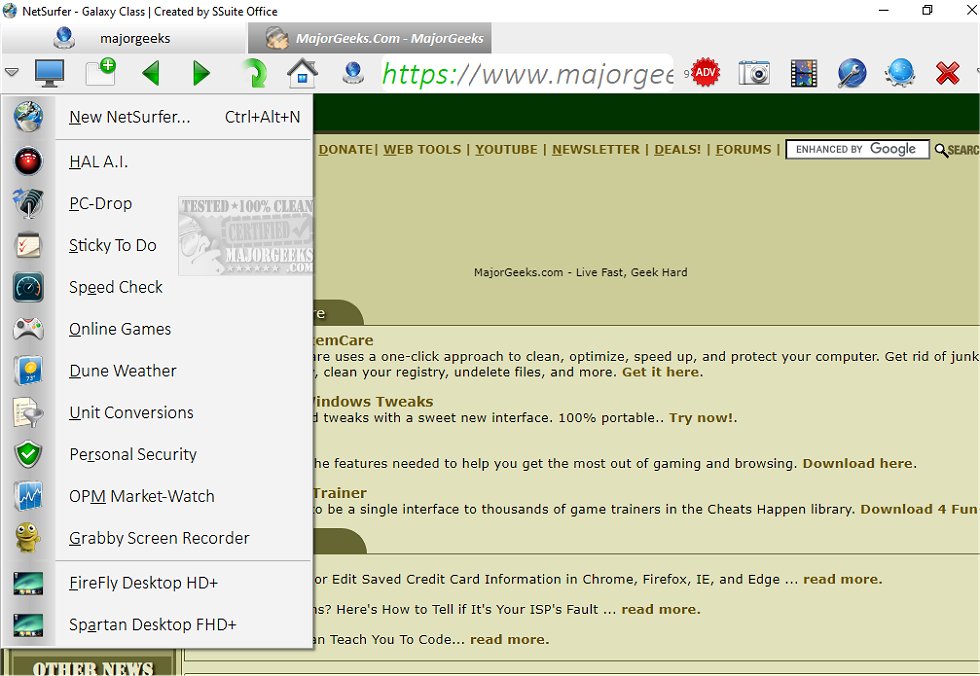Toggle the red ADV ad-blocker badge
Screen dimensions: 980x676
pyautogui.click(x=705, y=72)
